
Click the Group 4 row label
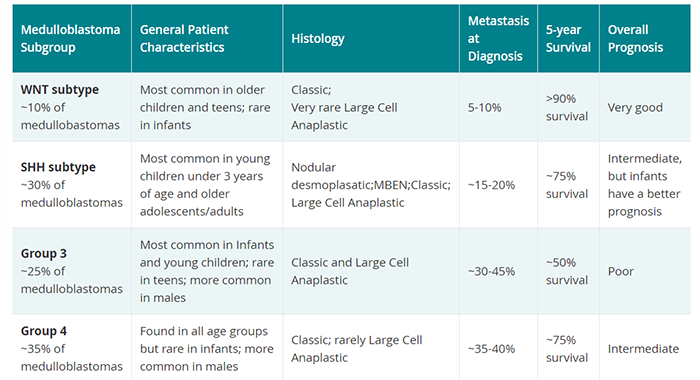(43, 331)
